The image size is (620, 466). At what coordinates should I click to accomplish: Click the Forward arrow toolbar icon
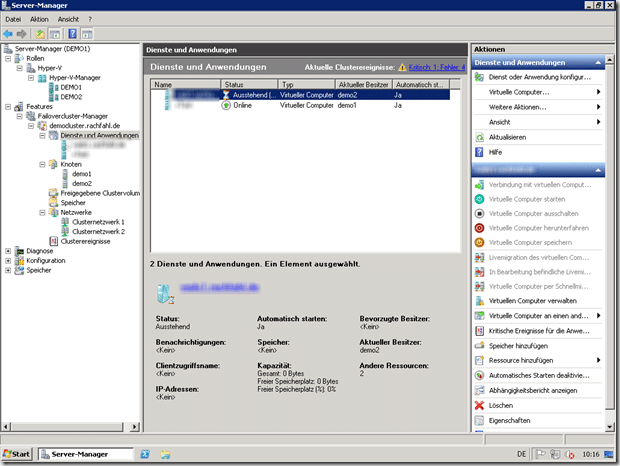(x=22, y=34)
